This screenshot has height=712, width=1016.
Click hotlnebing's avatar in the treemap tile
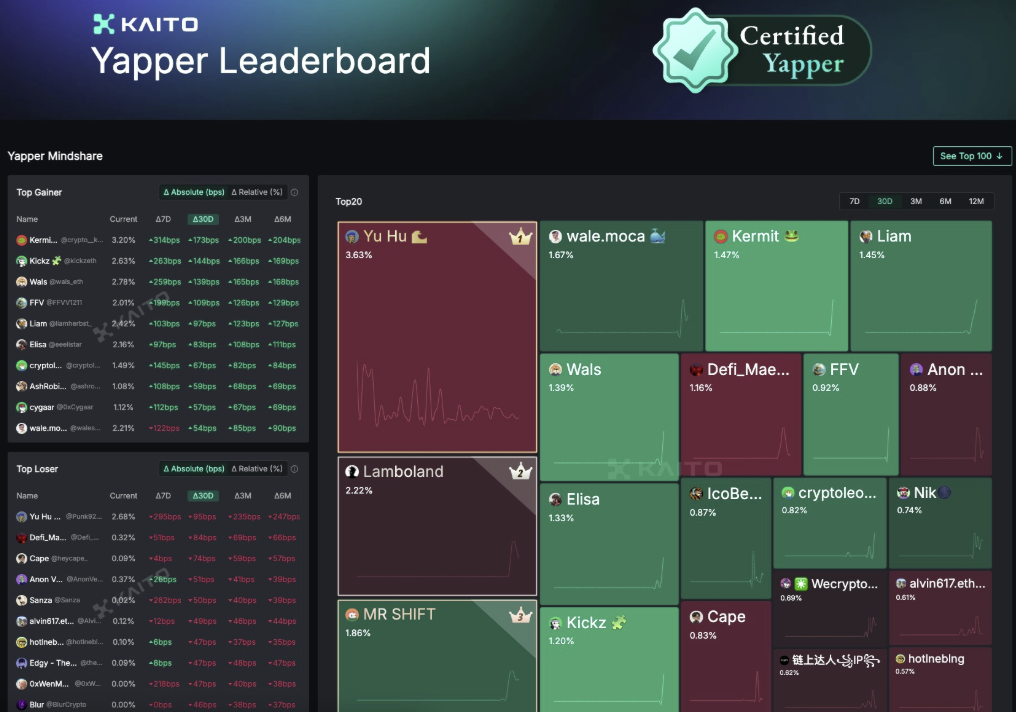coord(900,659)
